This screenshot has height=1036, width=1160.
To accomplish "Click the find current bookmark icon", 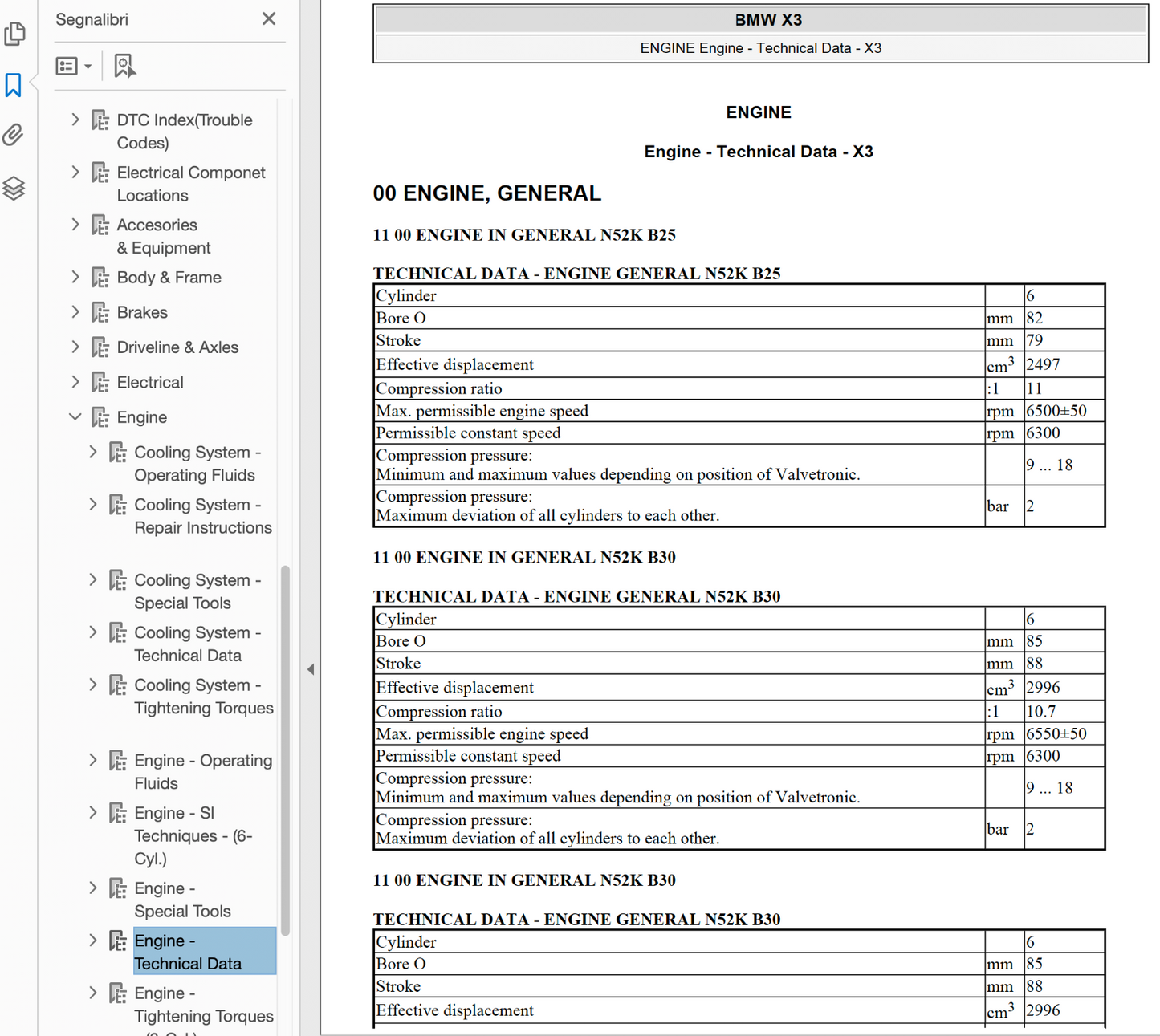I will click(x=124, y=66).
